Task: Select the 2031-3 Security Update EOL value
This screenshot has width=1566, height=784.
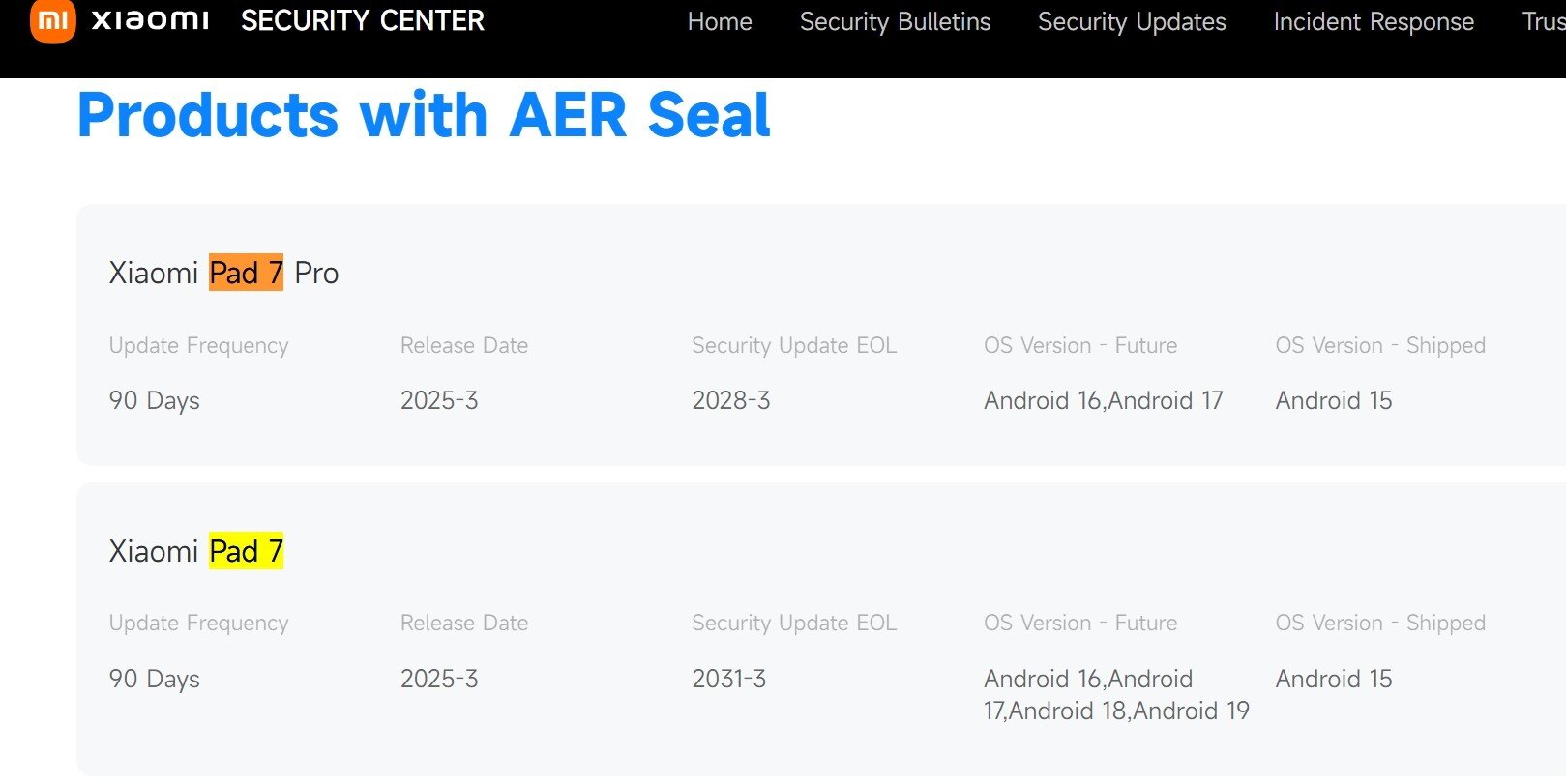Action: [x=728, y=679]
